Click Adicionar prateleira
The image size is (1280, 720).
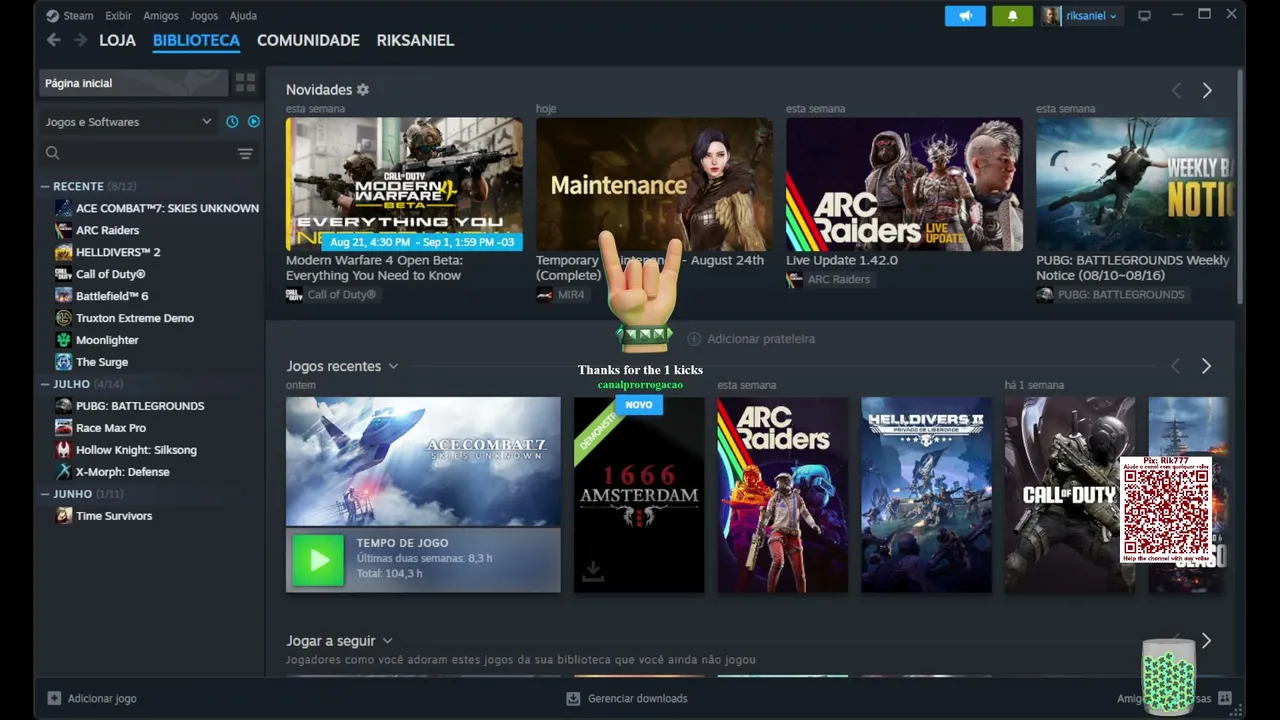(751, 339)
